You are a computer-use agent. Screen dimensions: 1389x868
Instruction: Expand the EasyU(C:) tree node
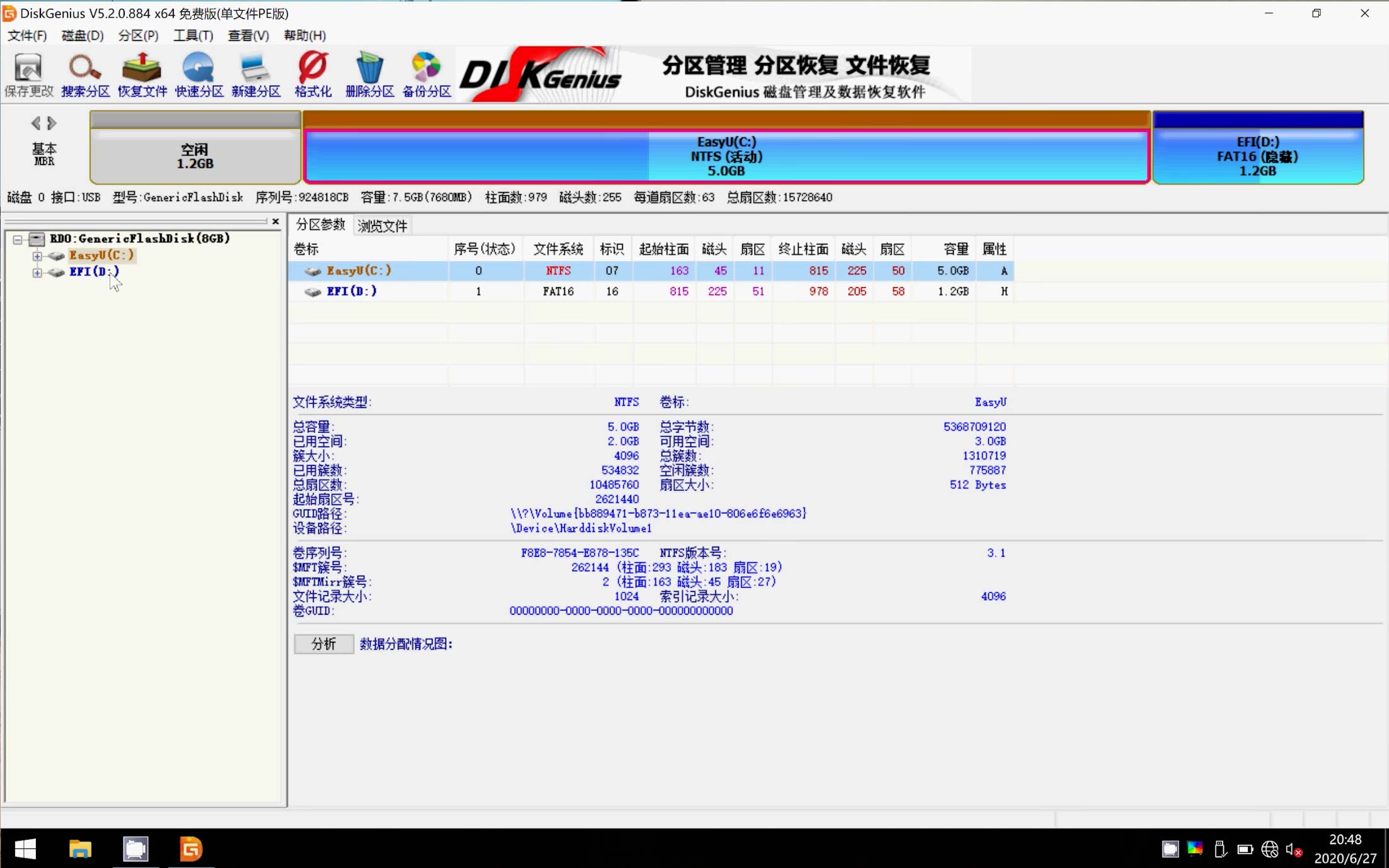pyautogui.click(x=37, y=256)
